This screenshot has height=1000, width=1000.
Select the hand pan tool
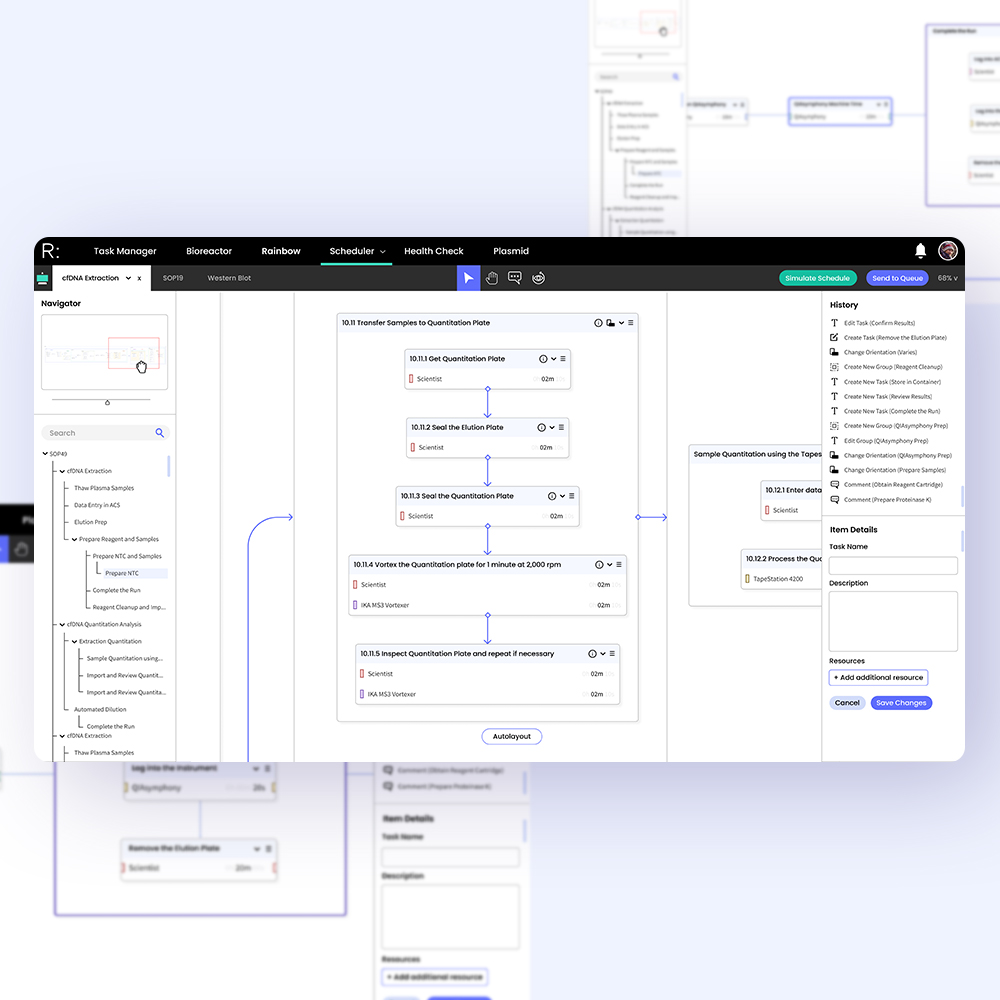click(491, 277)
